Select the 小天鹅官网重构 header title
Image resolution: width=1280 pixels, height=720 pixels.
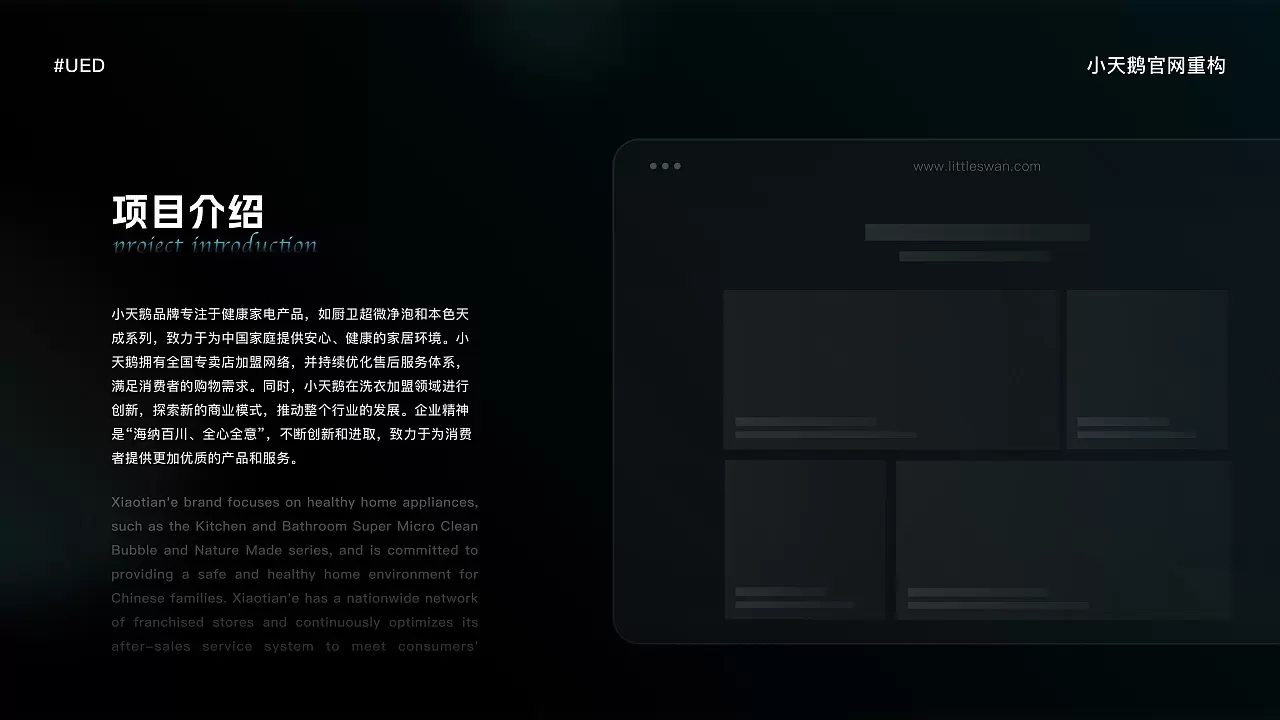(1156, 66)
